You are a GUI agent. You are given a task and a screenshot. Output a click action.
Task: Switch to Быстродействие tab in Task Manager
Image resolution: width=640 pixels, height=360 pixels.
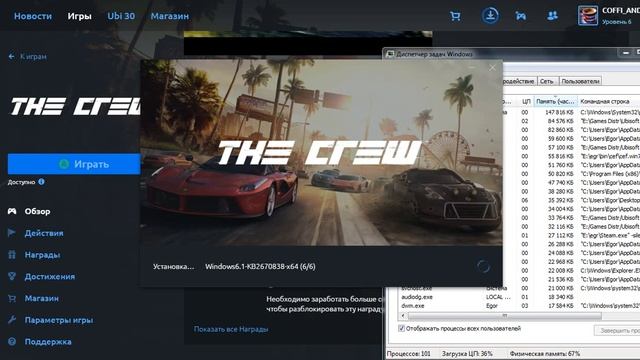coord(519,81)
